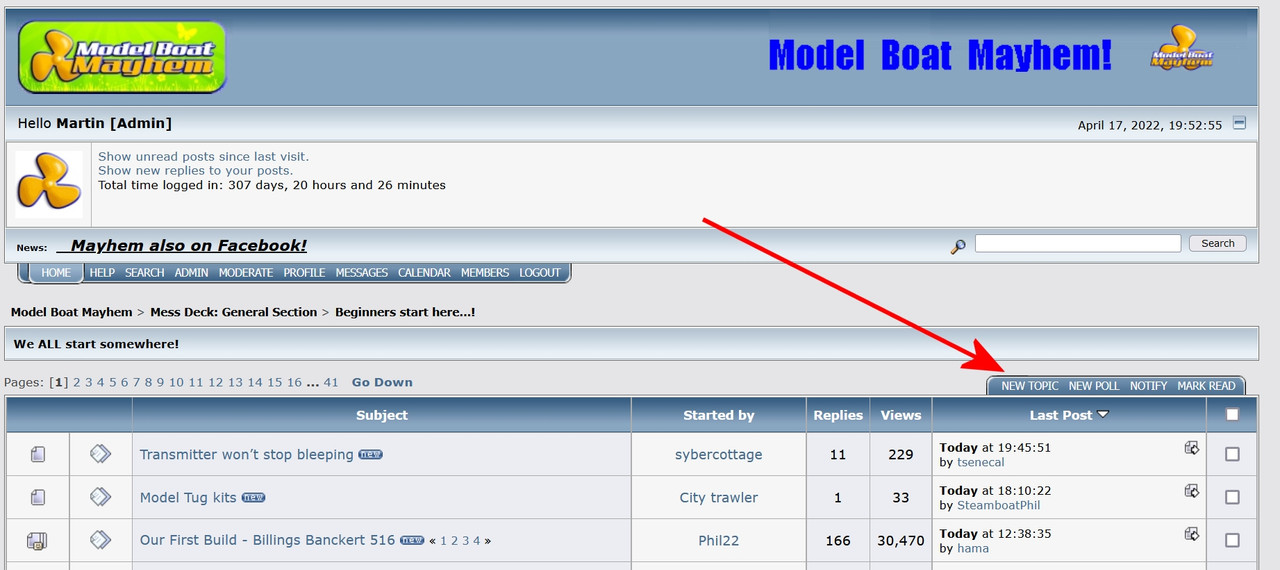This screenshot has width=1280, height=570.
Task: Go to page 16 of the board
Action: coord(294,382)
